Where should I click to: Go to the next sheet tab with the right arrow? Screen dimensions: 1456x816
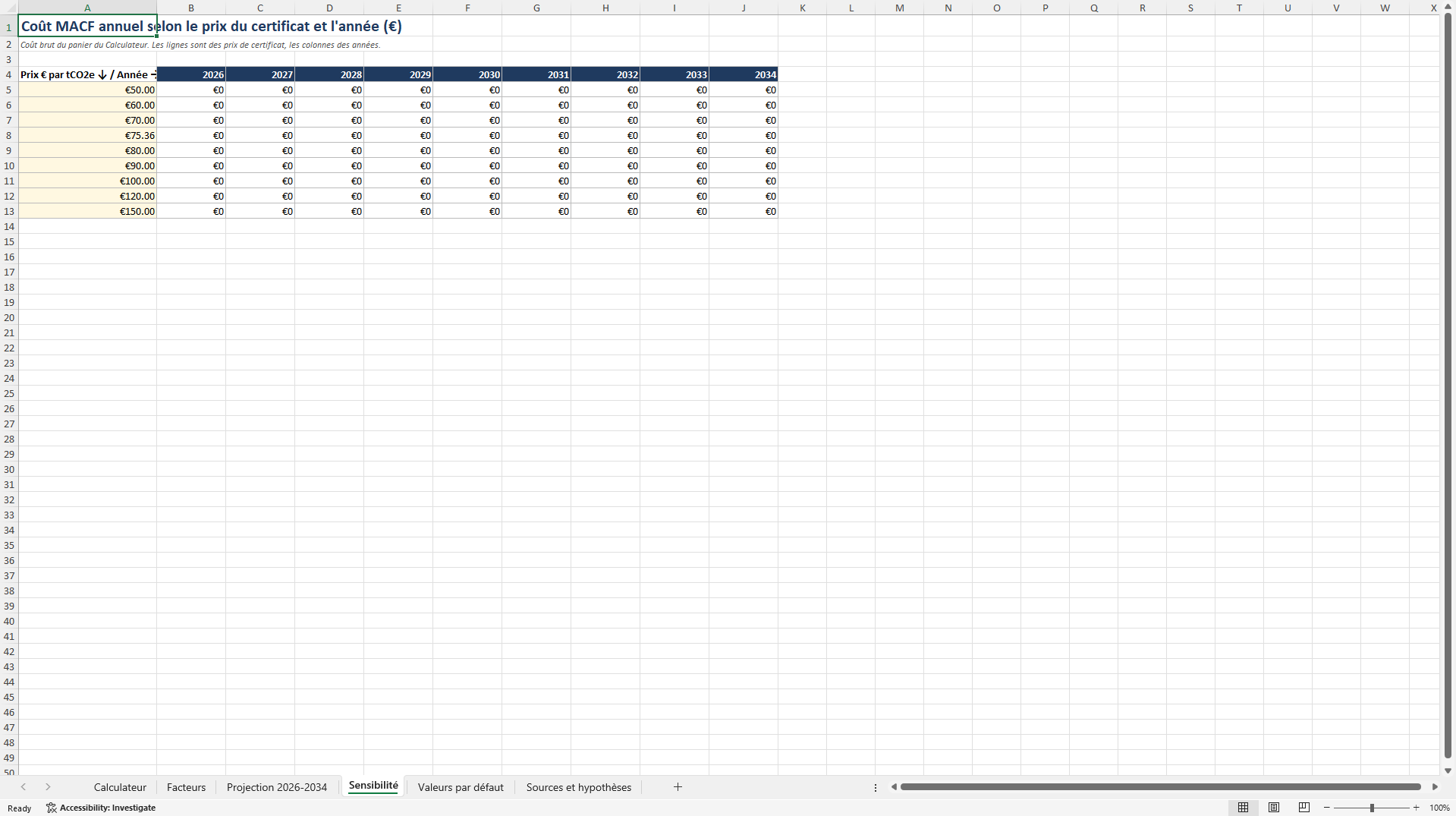(48, 787)
